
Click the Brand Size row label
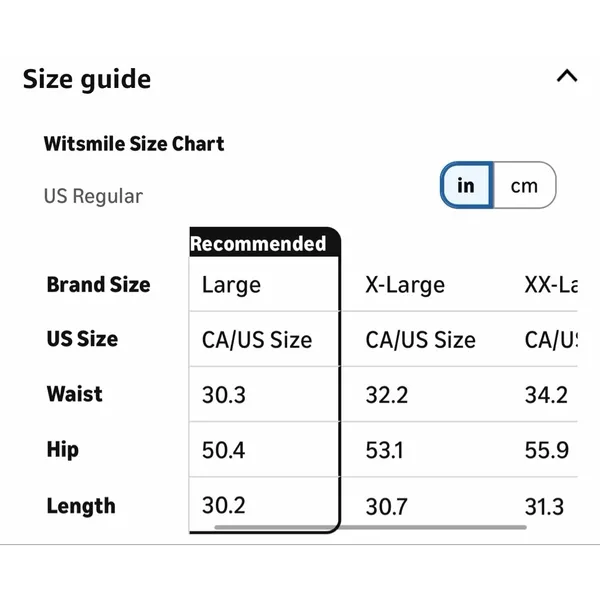coord(98,285)
